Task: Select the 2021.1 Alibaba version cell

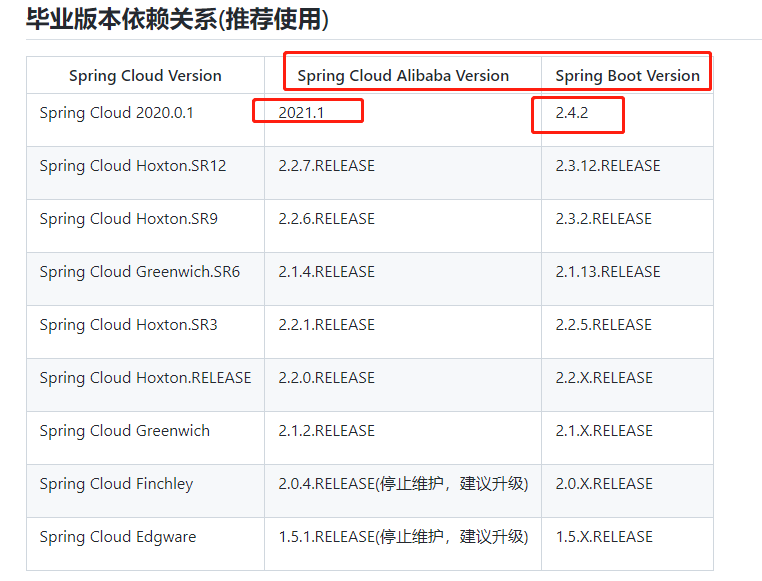Action: [x=403, y=120]
